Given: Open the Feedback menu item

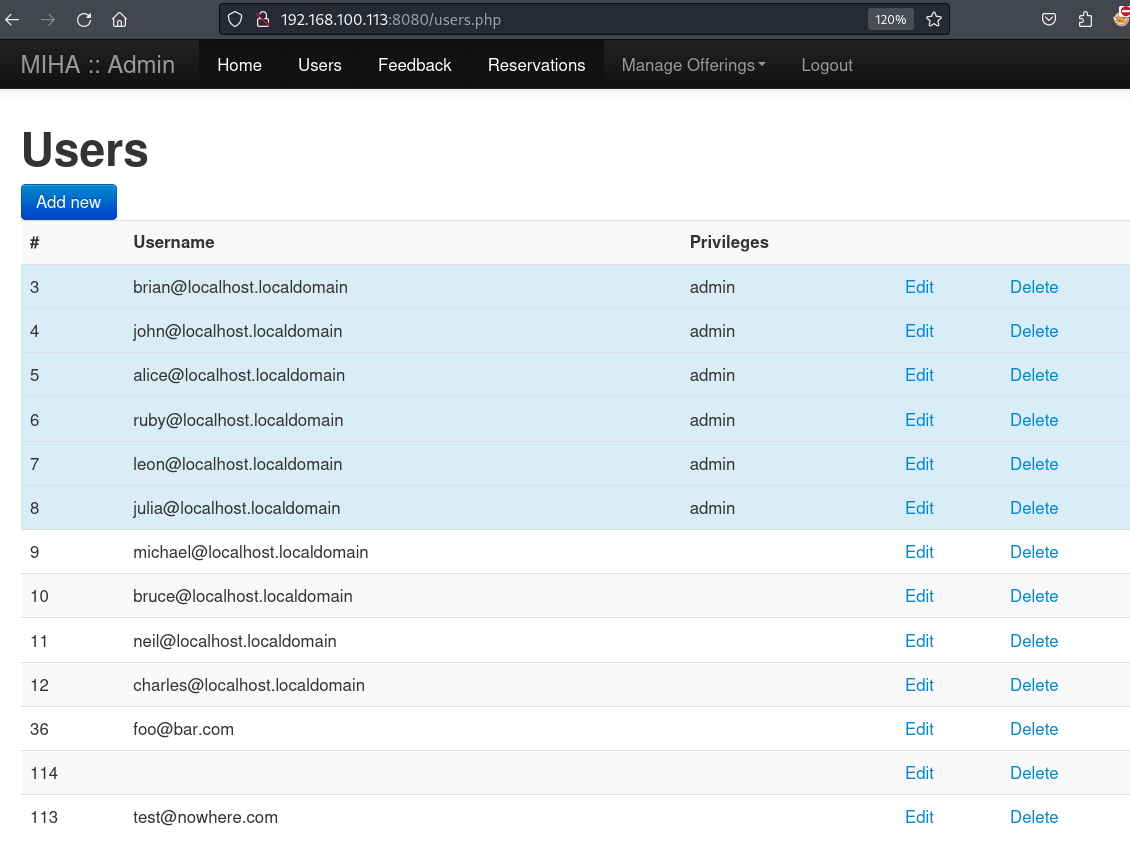Looking at the screenshot, I should pos(414,65).
